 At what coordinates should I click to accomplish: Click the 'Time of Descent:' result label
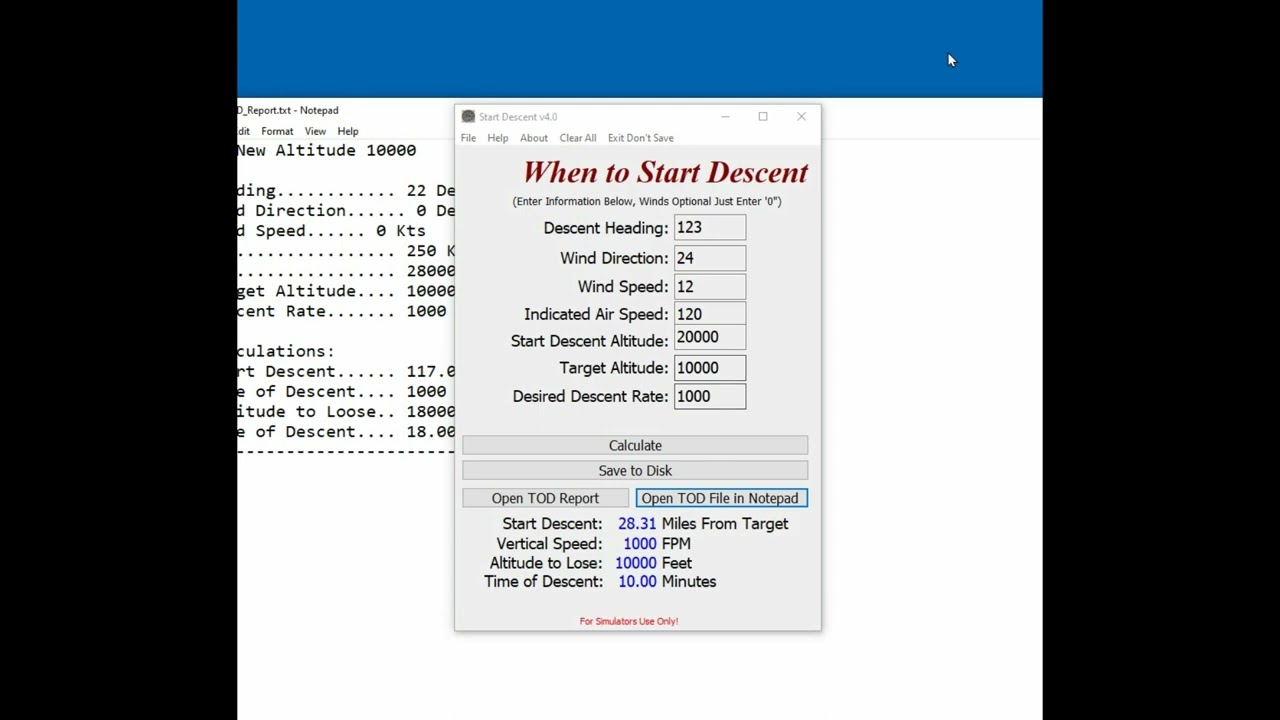(544, 582)
